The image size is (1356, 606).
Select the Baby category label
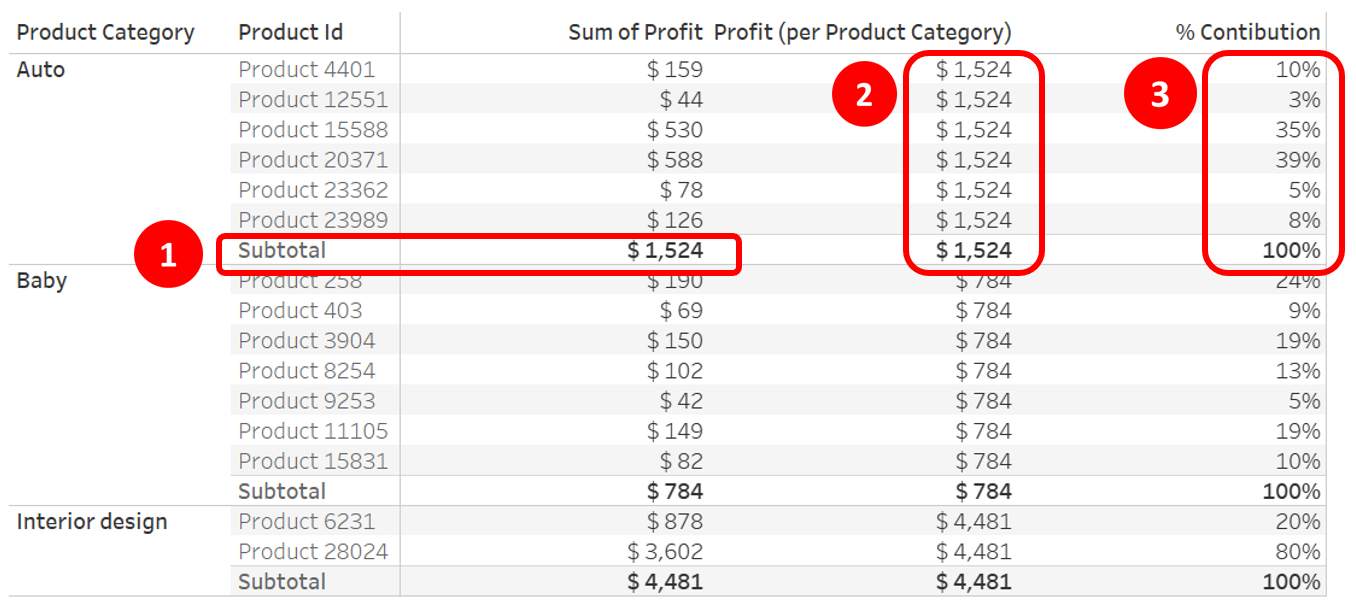tap(42, 281)
